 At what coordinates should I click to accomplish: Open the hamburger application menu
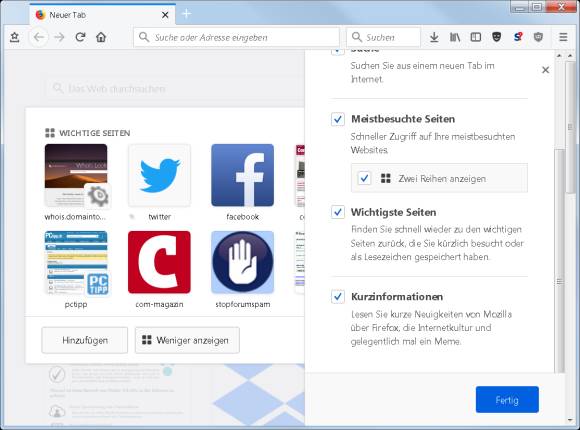point(563,37)
